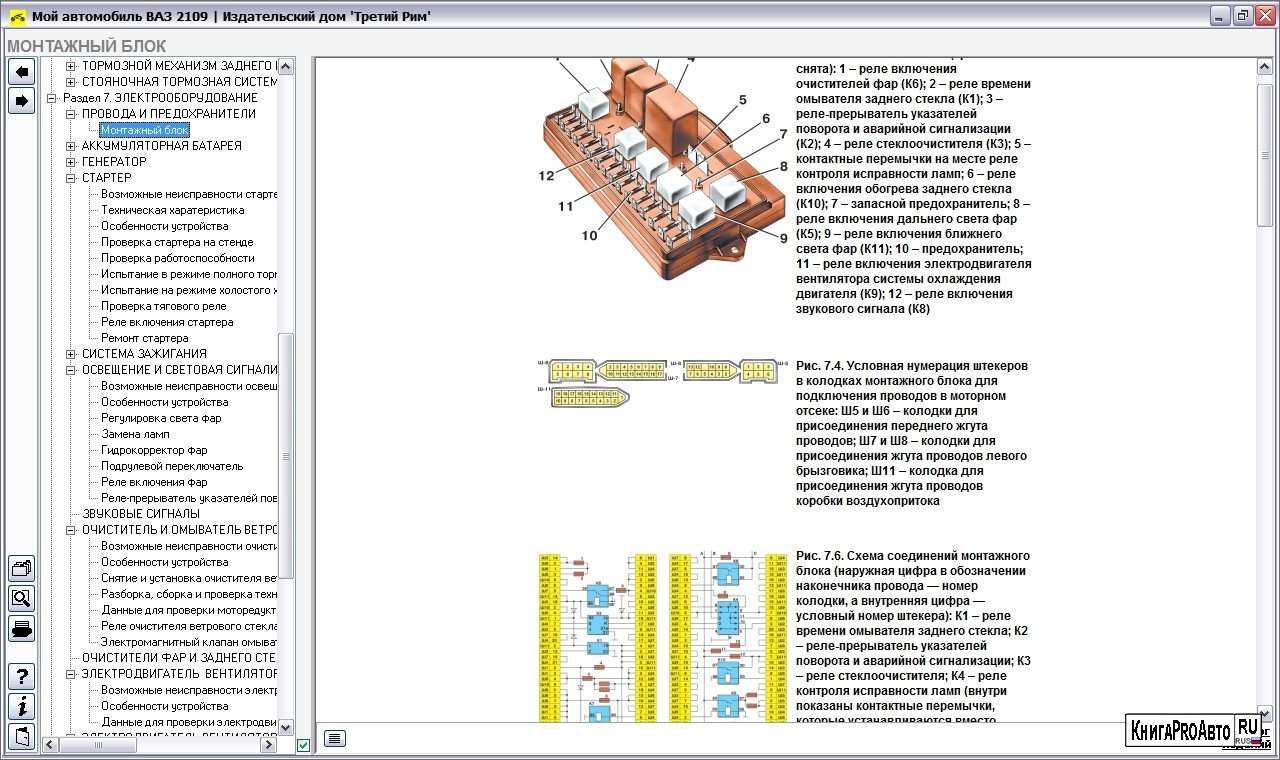Open Данные для проверки электродвигателя
This screenshot has height=760, width=1280.
189,722
